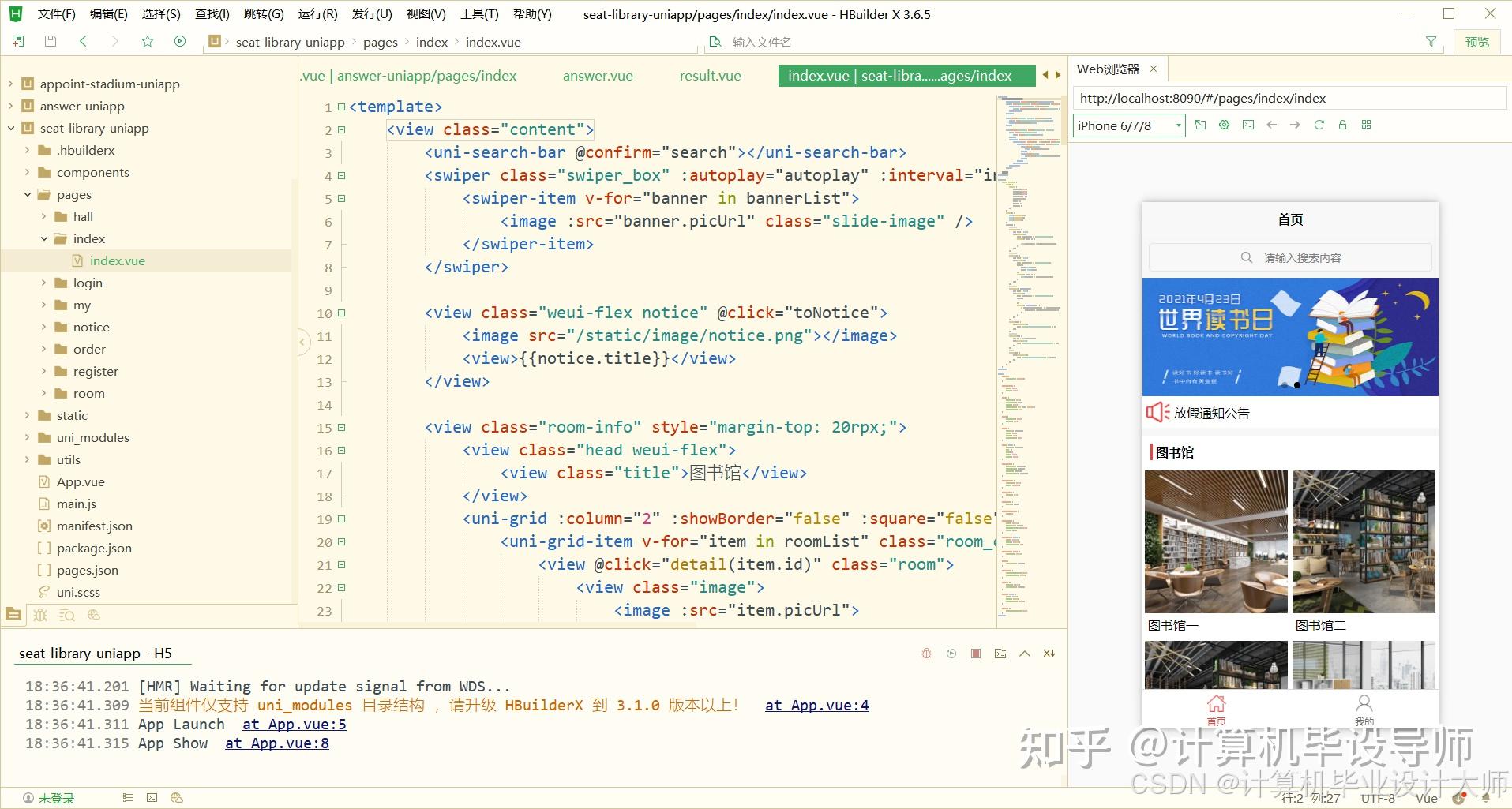Open the 运行(R) menu
The width and height of the screenshot is (1512, 809).
point(317,13)
